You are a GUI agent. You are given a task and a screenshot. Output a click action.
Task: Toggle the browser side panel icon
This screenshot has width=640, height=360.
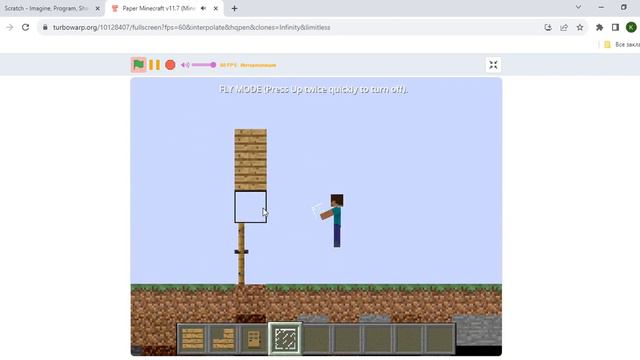tap(615, 27)
